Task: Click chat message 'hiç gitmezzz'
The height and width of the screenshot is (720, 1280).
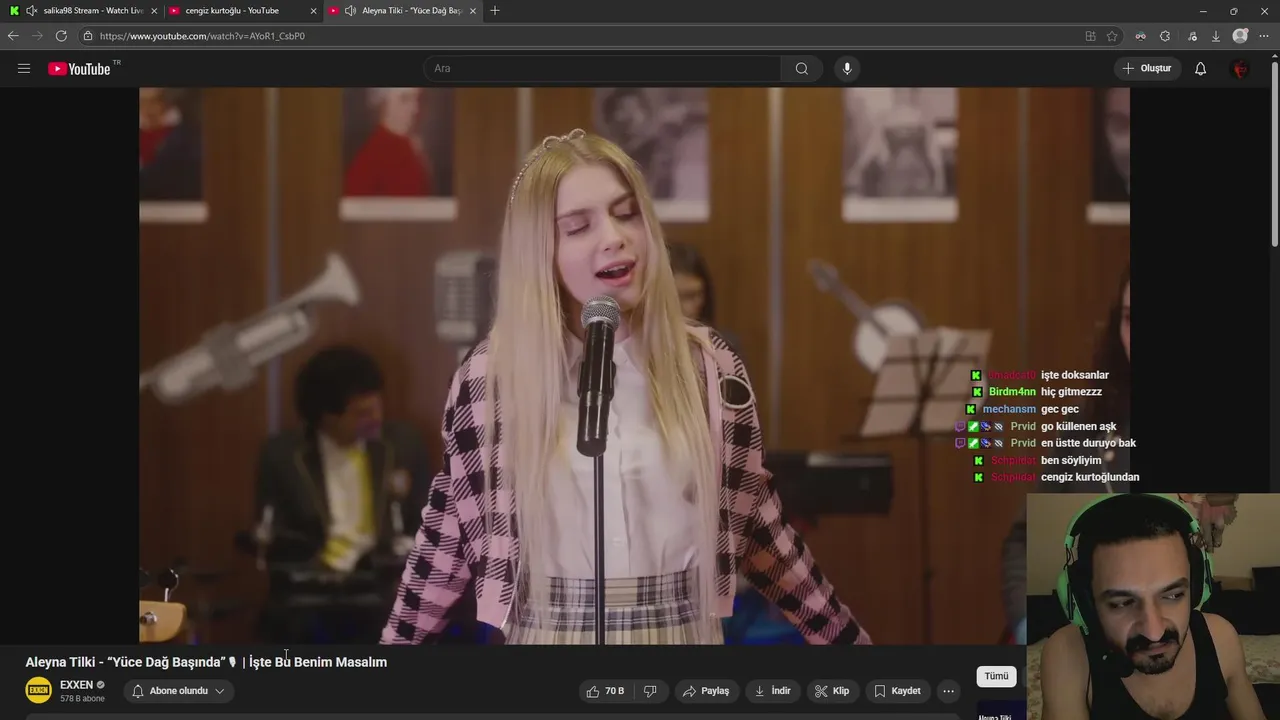Action: click(1071, 392)
